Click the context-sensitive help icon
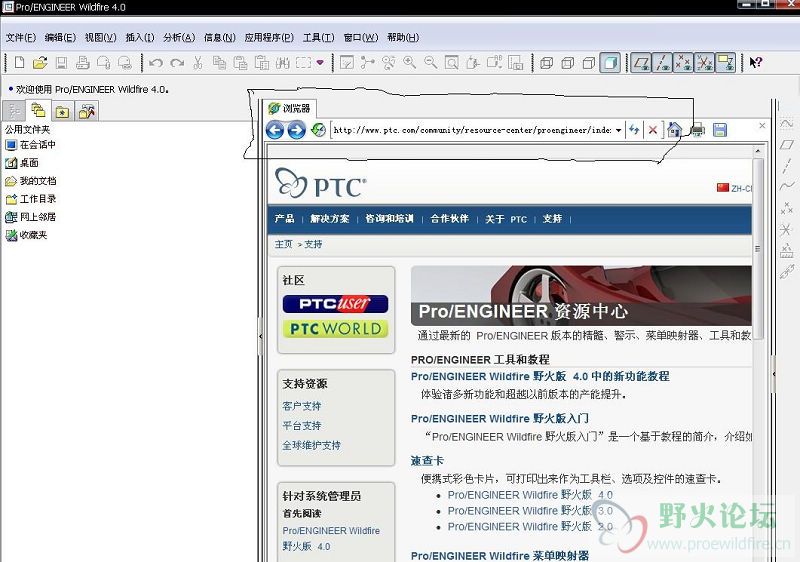 [756, 63]
